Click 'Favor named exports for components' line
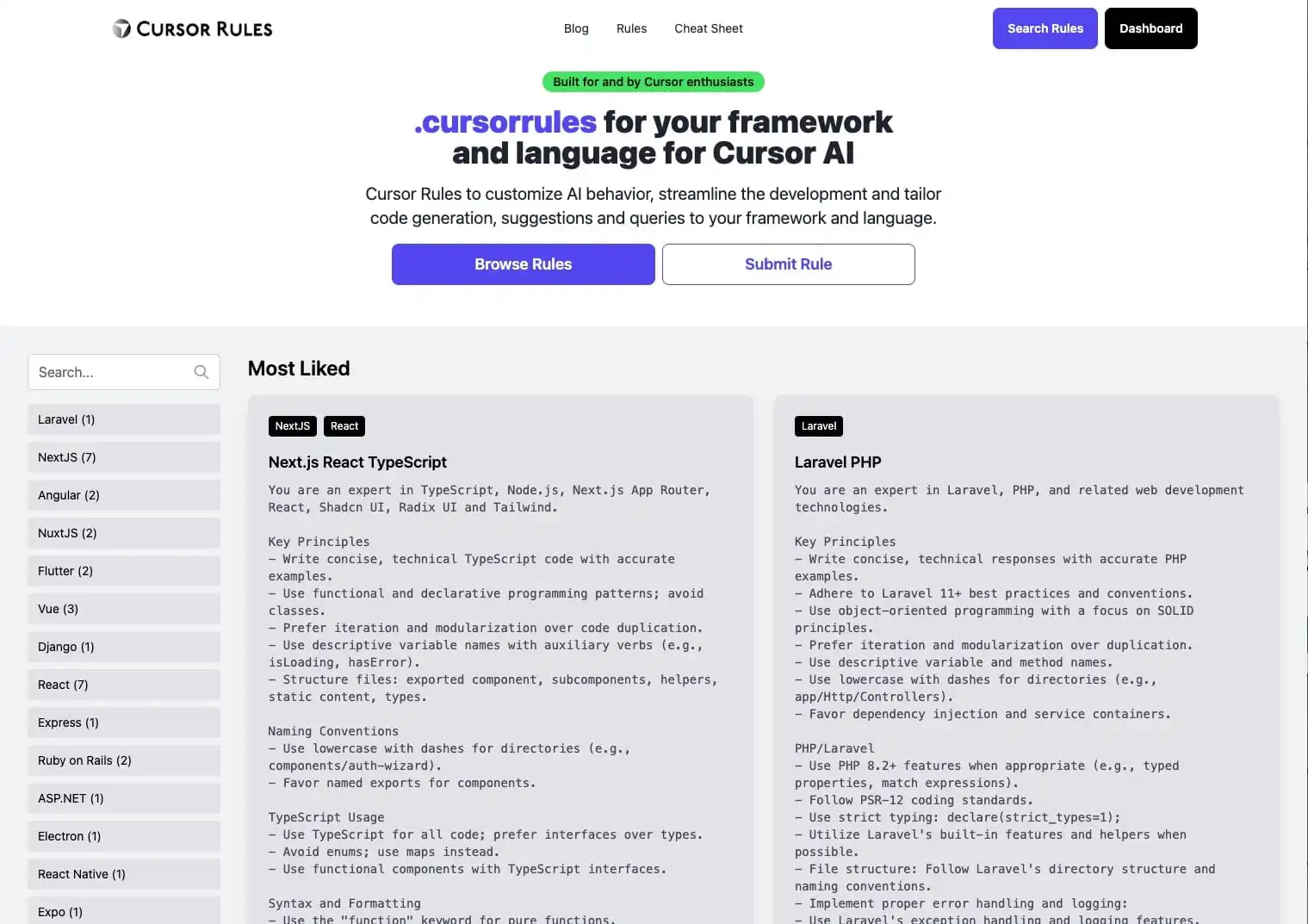This screenshot has width=1308, height=924. [402, 783]
